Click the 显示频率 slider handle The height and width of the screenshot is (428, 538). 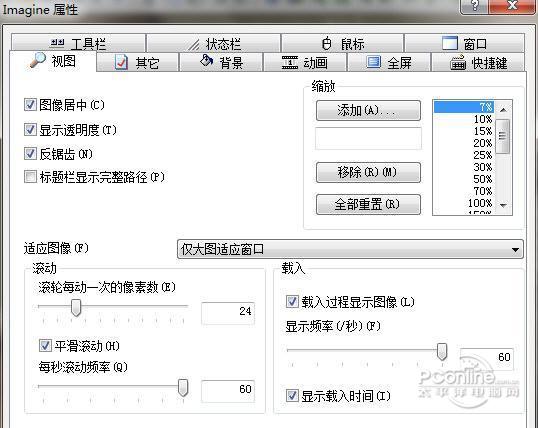tap(442, 351)
